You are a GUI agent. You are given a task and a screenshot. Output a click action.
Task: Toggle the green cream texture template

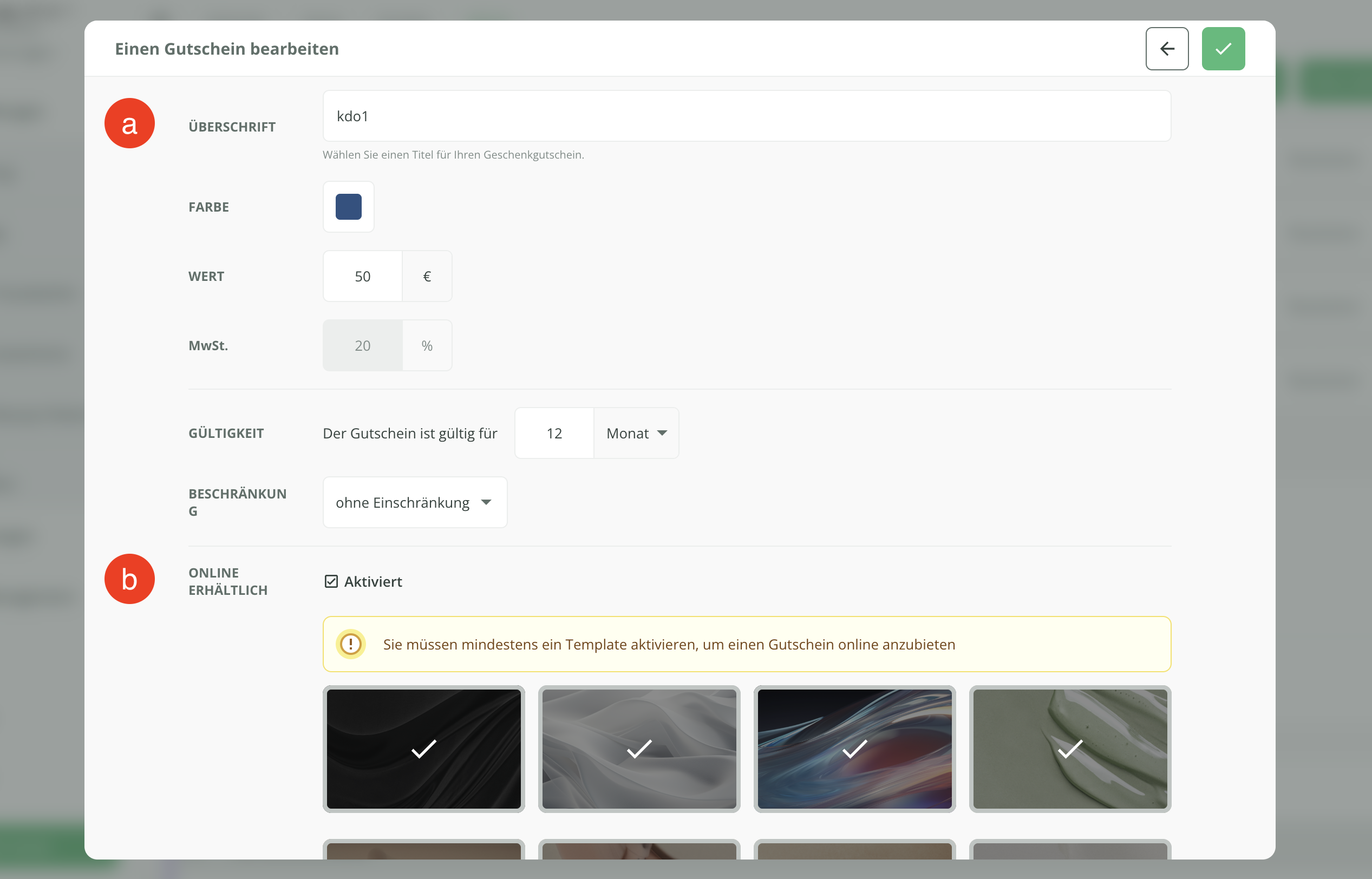coord(1069,749)
